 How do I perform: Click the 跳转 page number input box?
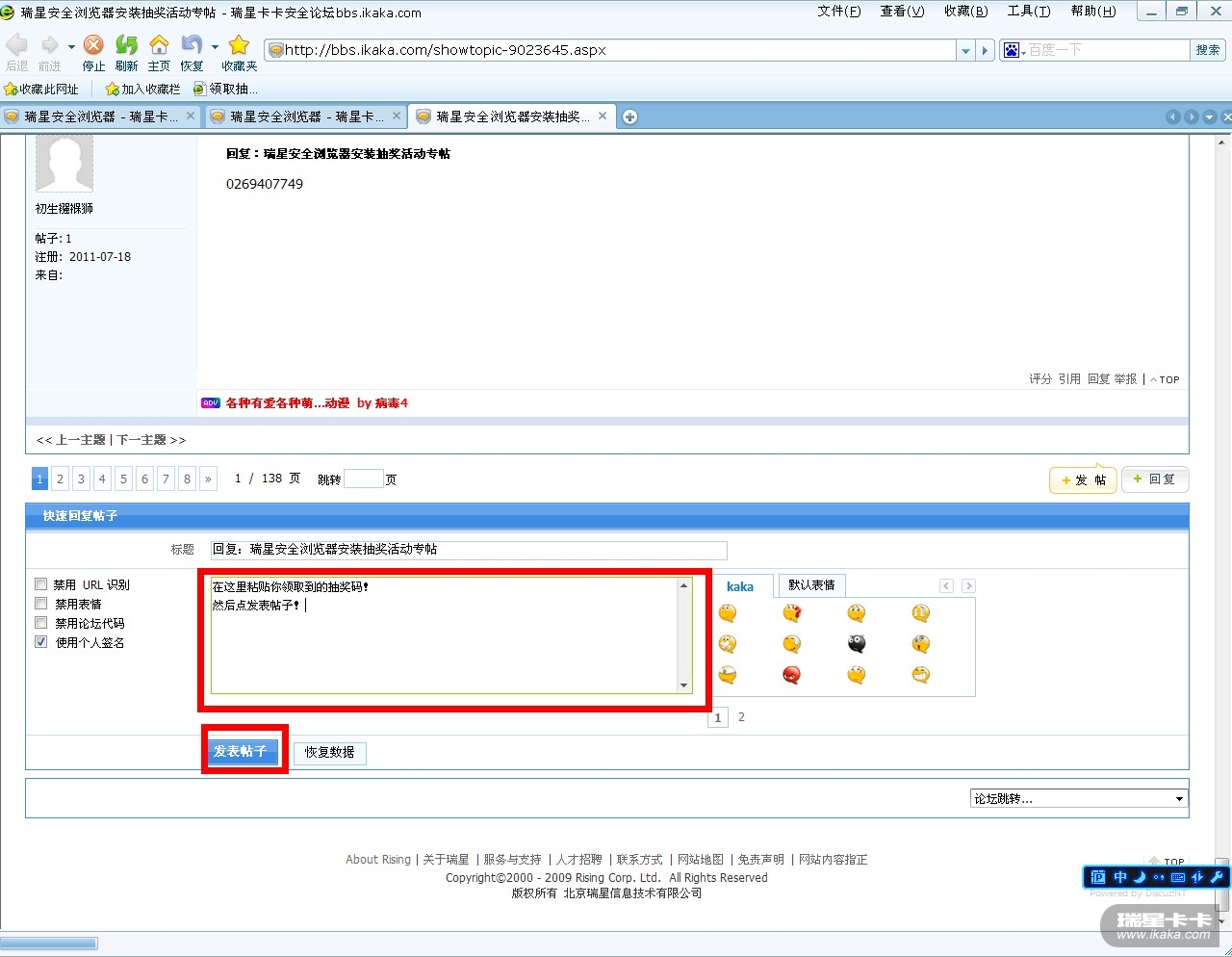(x=364, y=478)
